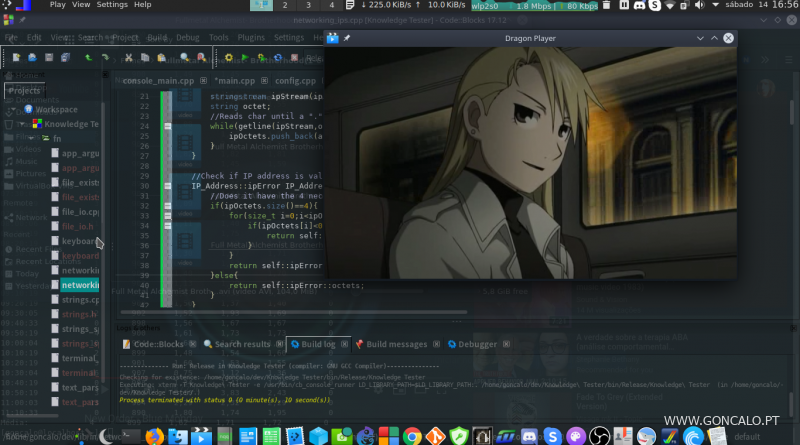Click the Find magnifier icon in toolbar

[182, 58]
